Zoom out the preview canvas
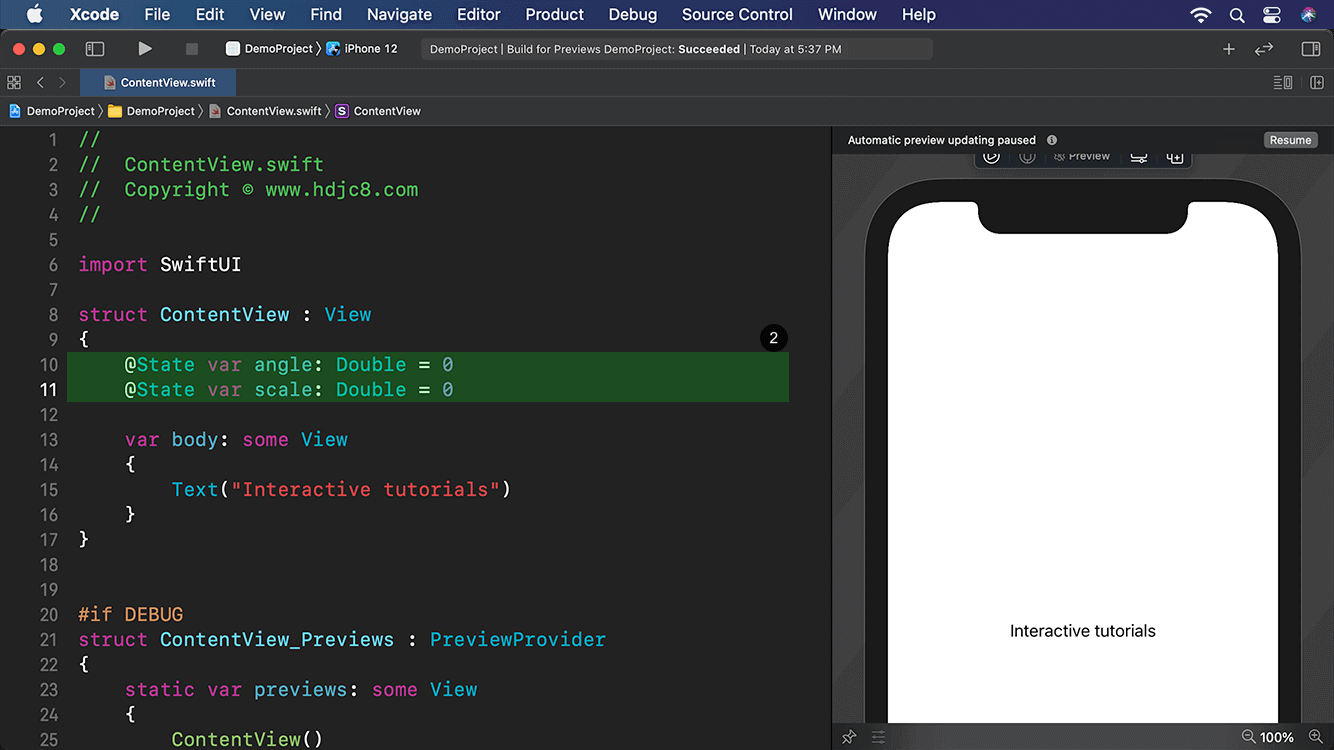 [1248, 737]
